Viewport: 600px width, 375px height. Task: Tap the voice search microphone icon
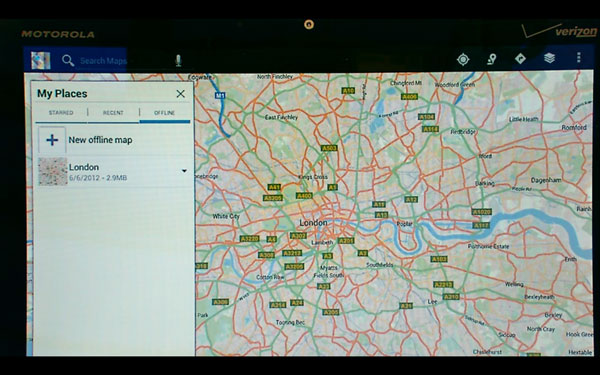178,60
